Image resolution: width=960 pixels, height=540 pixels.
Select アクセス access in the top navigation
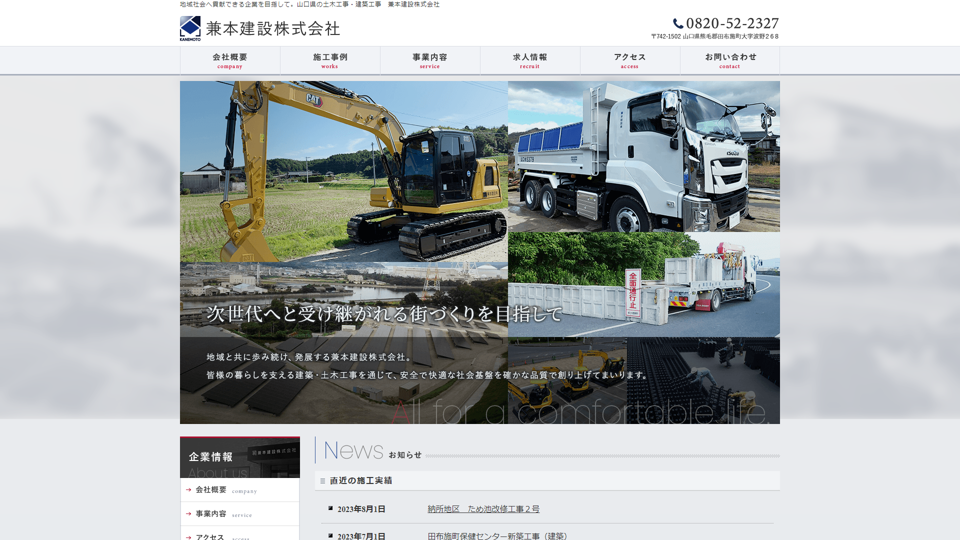pos(630,60)
